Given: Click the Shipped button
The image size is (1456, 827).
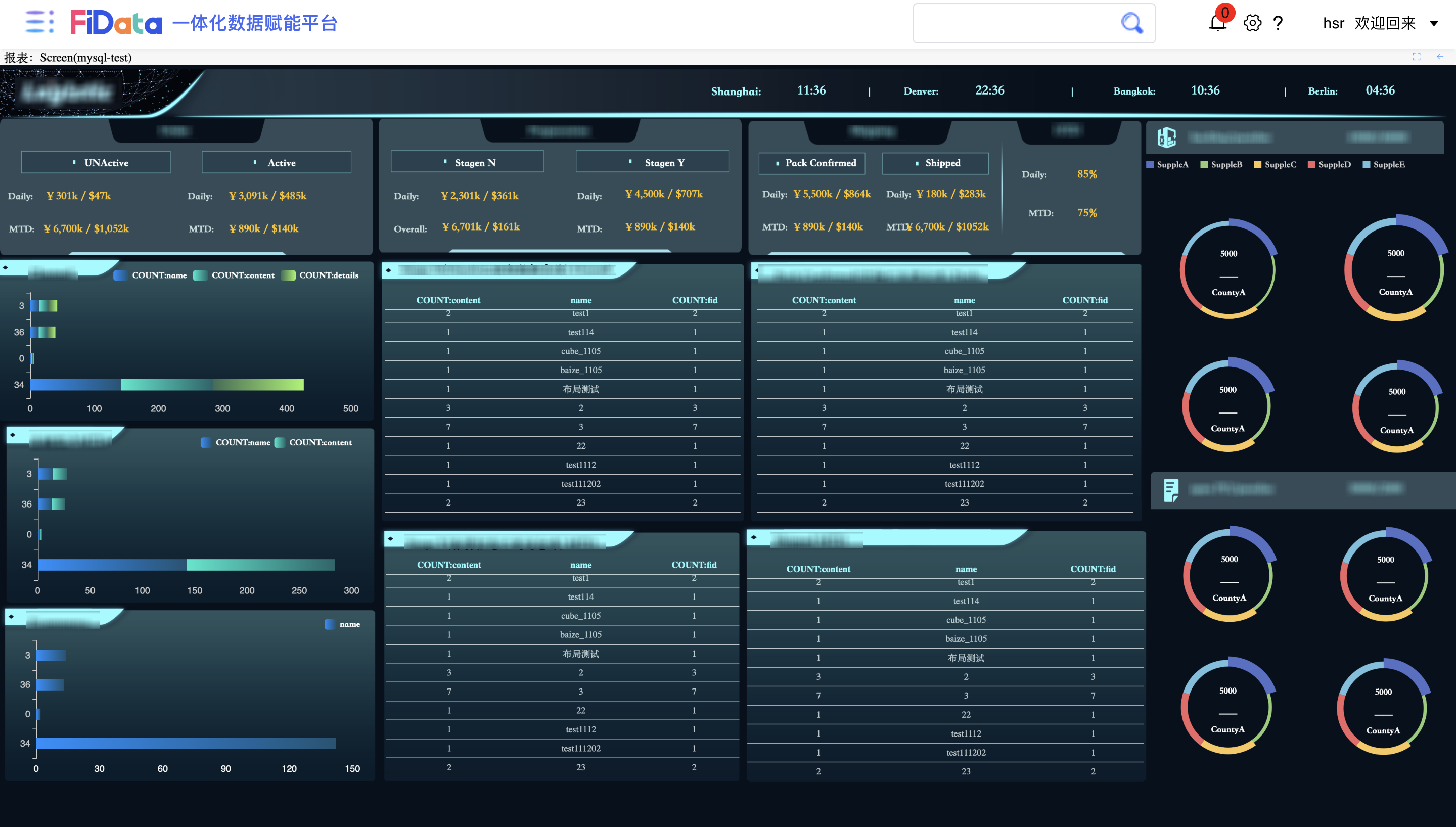Looking at the screenshot, I should click(935, 163).
